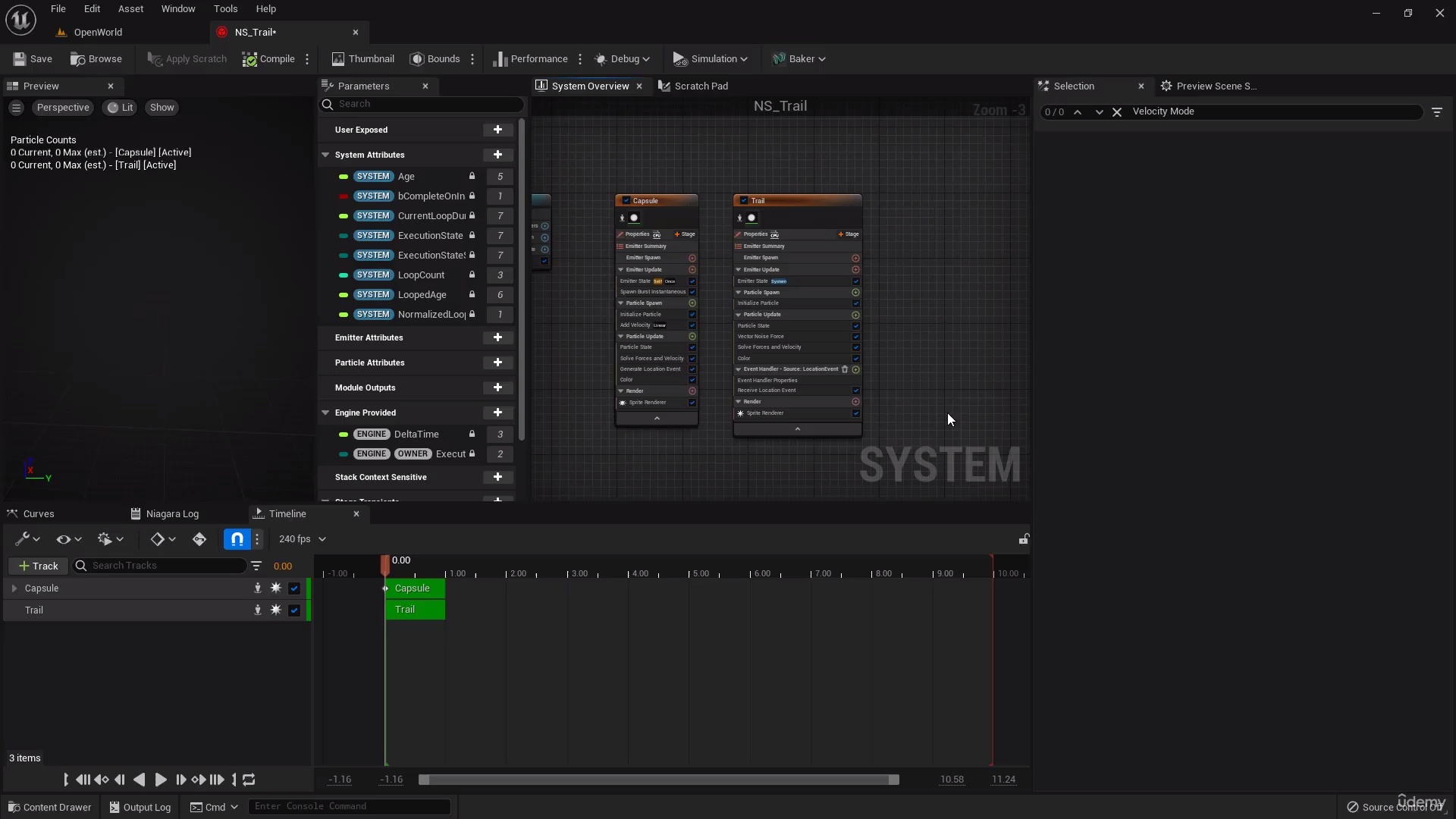
Task: Click the Output Log icon
Action: pos(140,806)
